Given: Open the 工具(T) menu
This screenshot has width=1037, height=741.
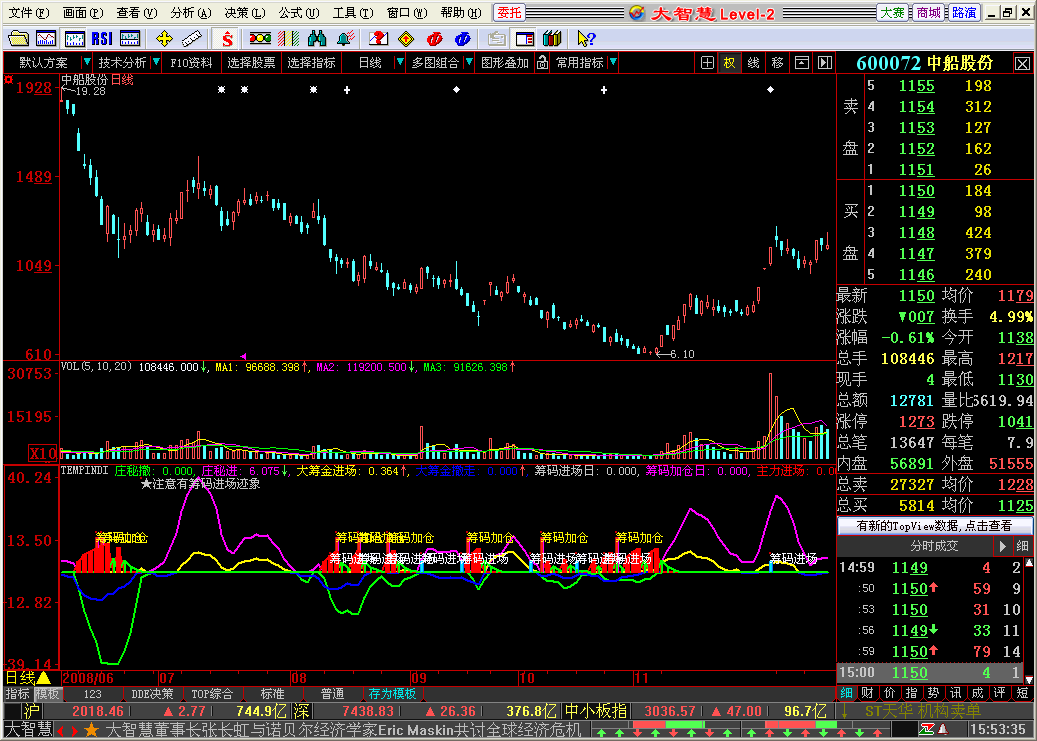Looking at the screenshot, I should (353, 13).
